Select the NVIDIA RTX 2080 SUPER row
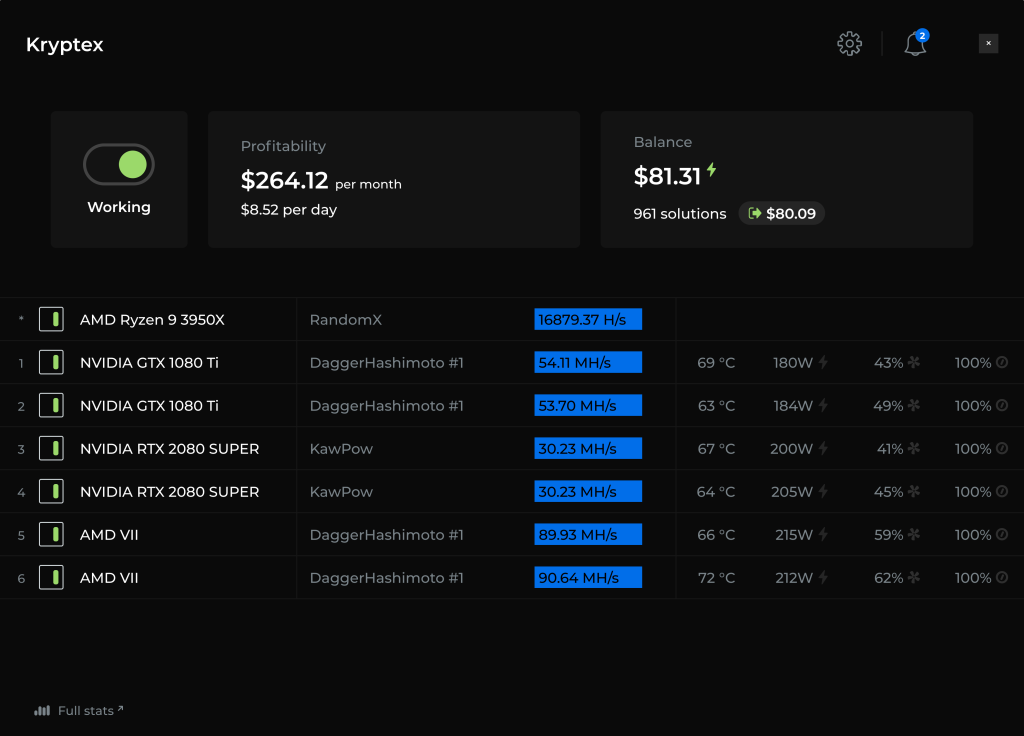 coord(170,448)
